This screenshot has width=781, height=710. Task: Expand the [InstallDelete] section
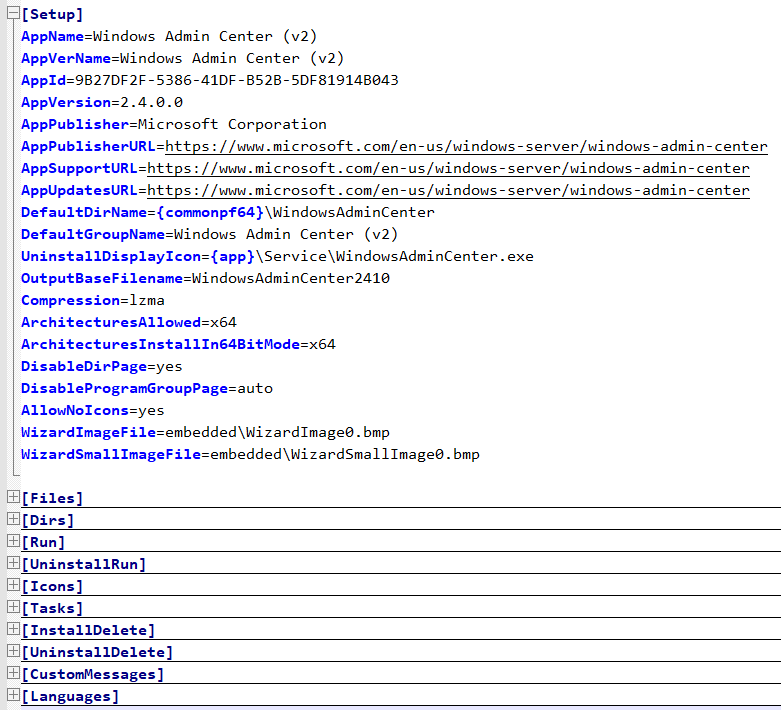12,629
